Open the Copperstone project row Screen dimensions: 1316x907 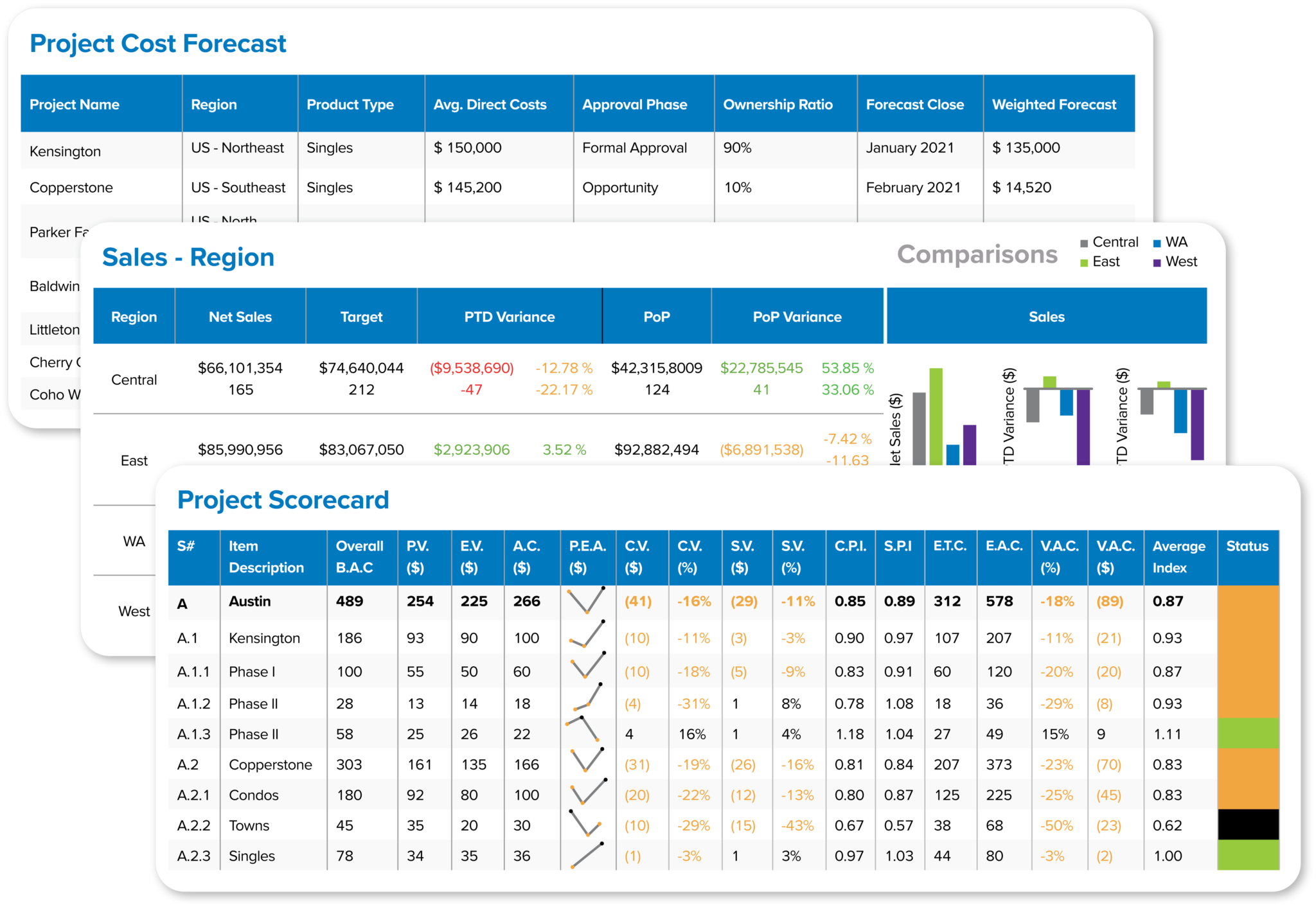coord(71,188)
